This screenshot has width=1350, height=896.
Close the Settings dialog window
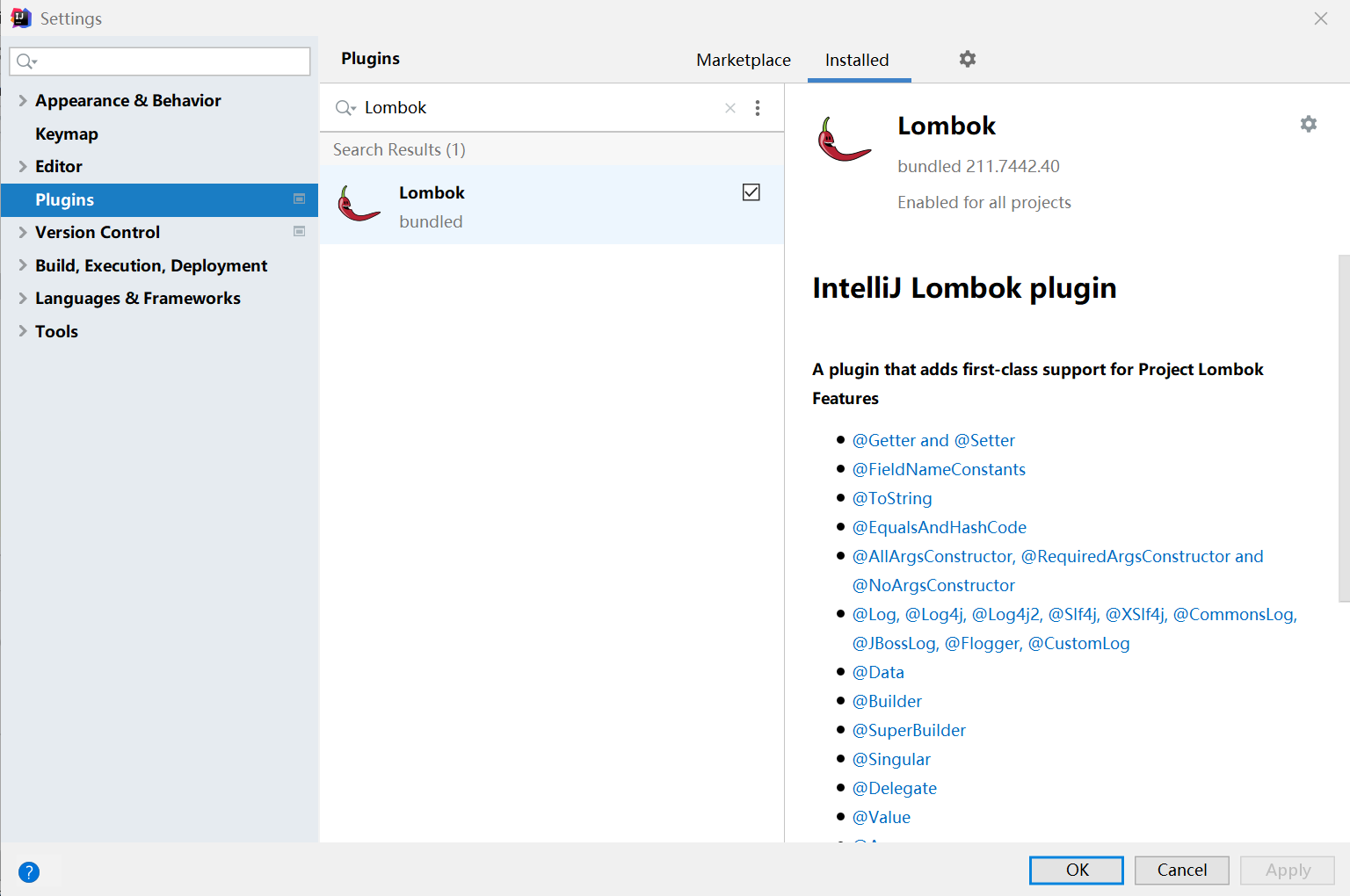(1321, 18)
